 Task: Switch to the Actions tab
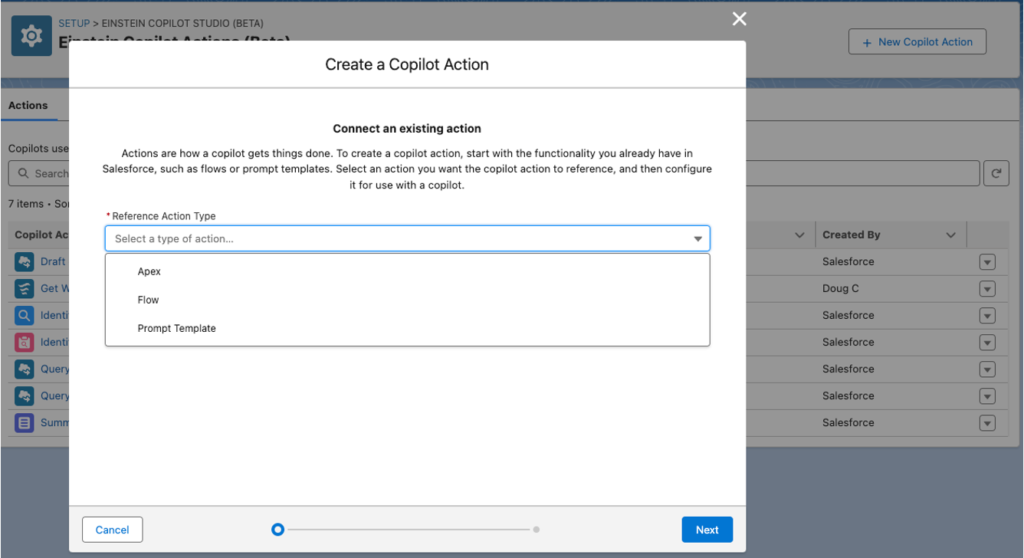coord(28,105)
